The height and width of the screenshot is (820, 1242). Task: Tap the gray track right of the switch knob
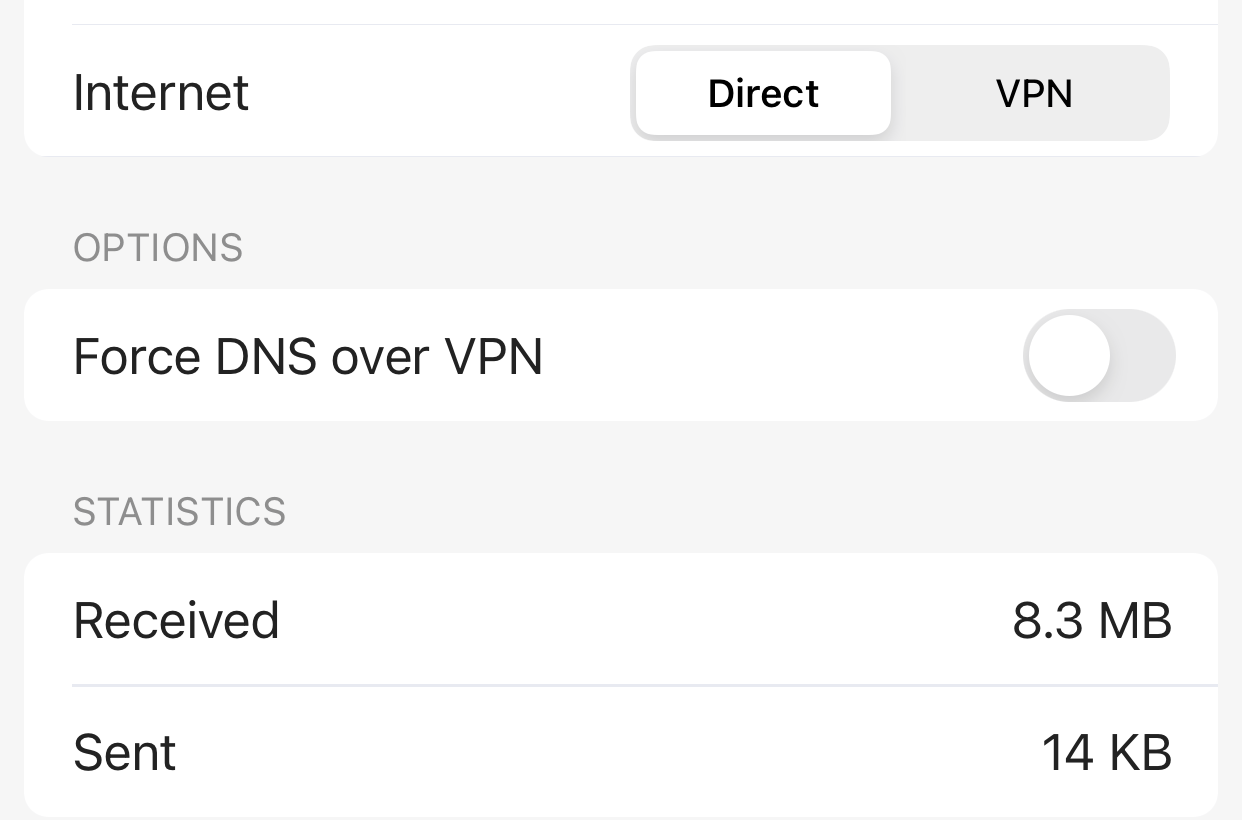1143,356
